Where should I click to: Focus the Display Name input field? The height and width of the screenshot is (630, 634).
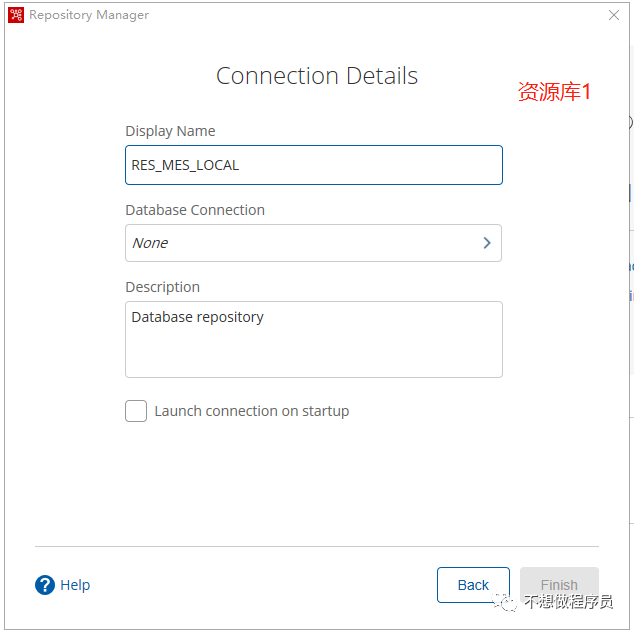(313, 165)
